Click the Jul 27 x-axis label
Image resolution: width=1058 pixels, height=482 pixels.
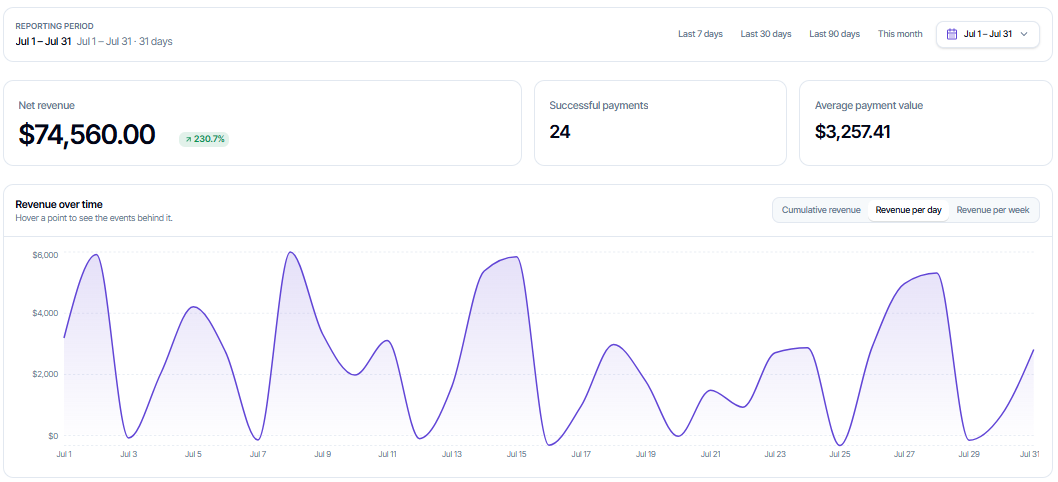pos(904,454)
